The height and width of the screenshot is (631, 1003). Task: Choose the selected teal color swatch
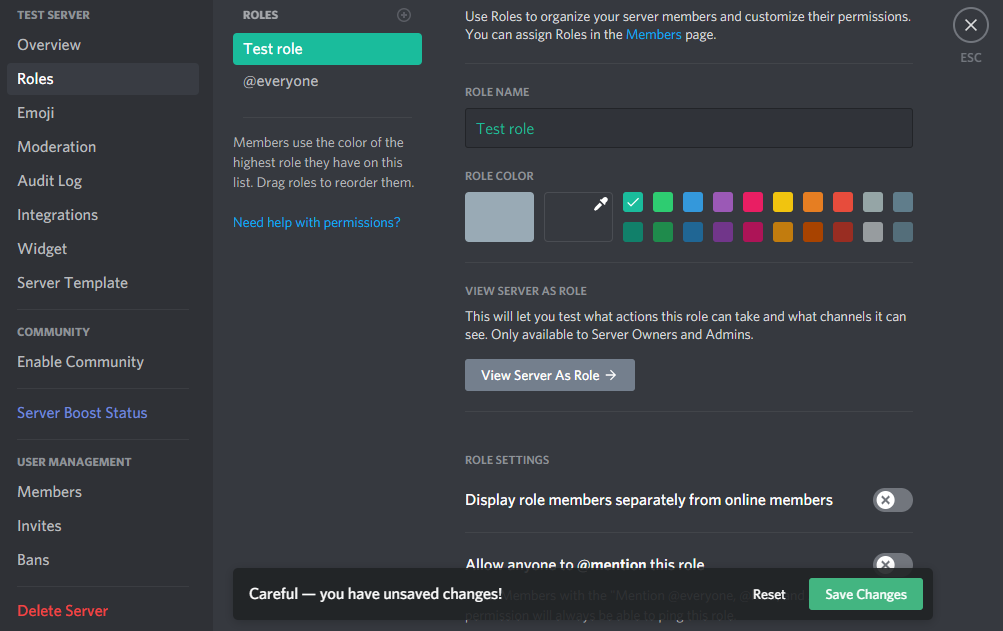click(x=633, y=202)
